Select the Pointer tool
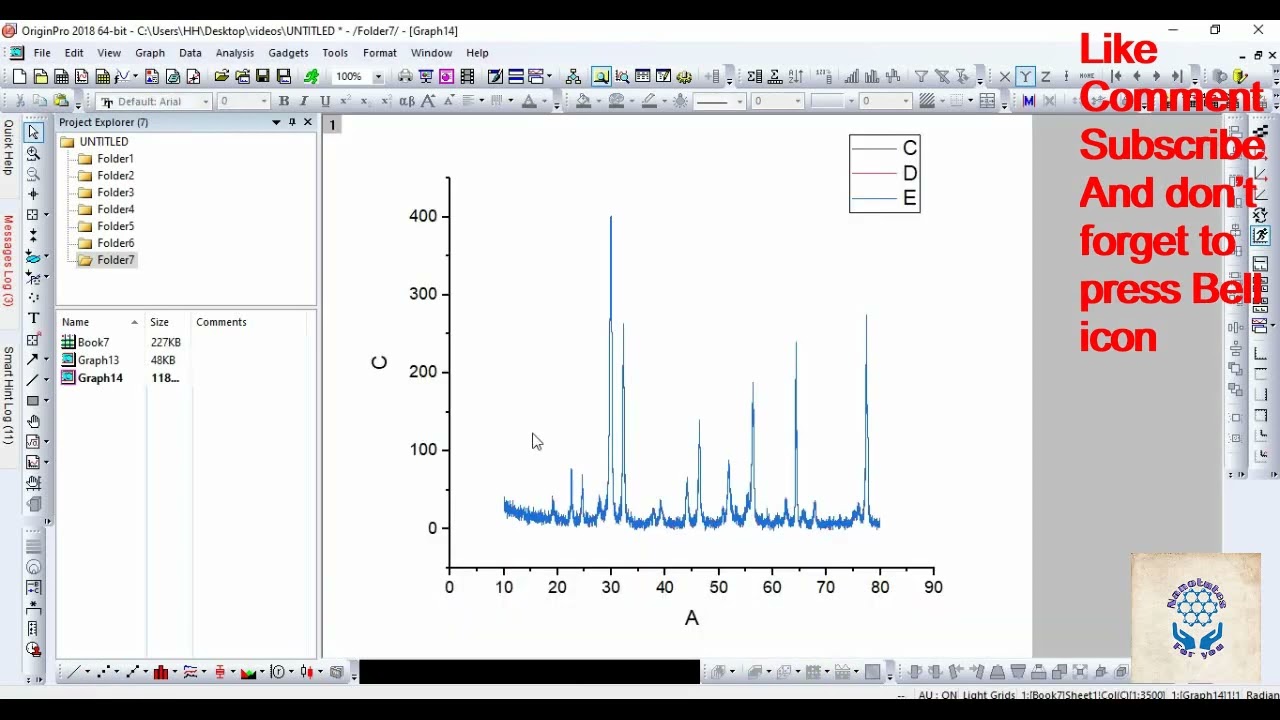 pyautogui.click(x=33, y=132)
